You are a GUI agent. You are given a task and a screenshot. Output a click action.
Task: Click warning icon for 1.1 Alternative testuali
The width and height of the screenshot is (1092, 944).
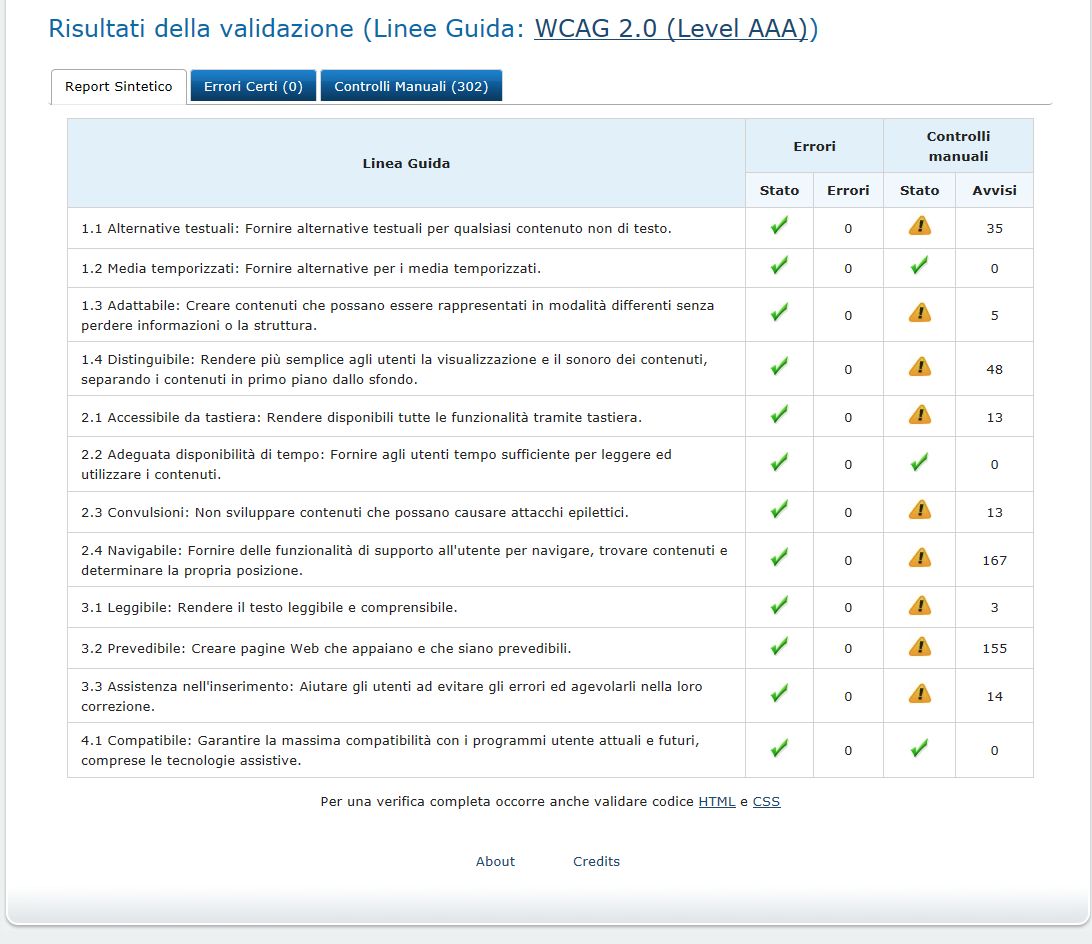click(919, 227)
